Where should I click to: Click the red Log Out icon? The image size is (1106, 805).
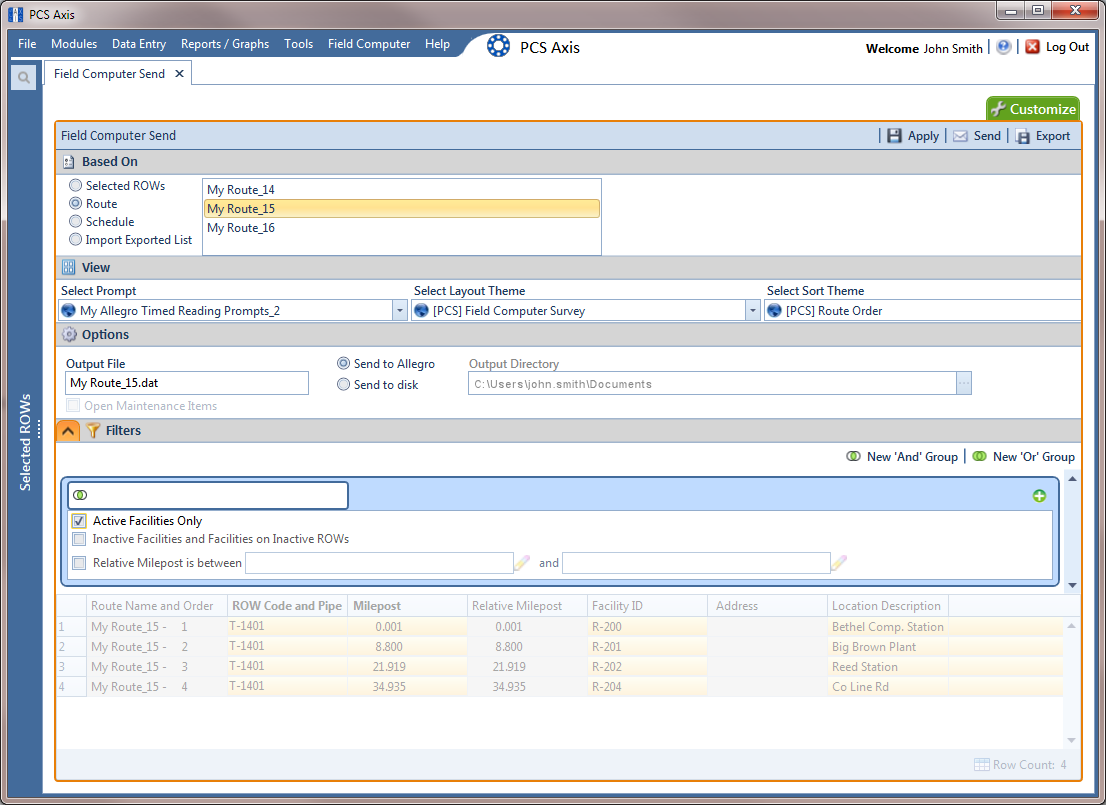pyautogui.click(x=1032, y=47)
